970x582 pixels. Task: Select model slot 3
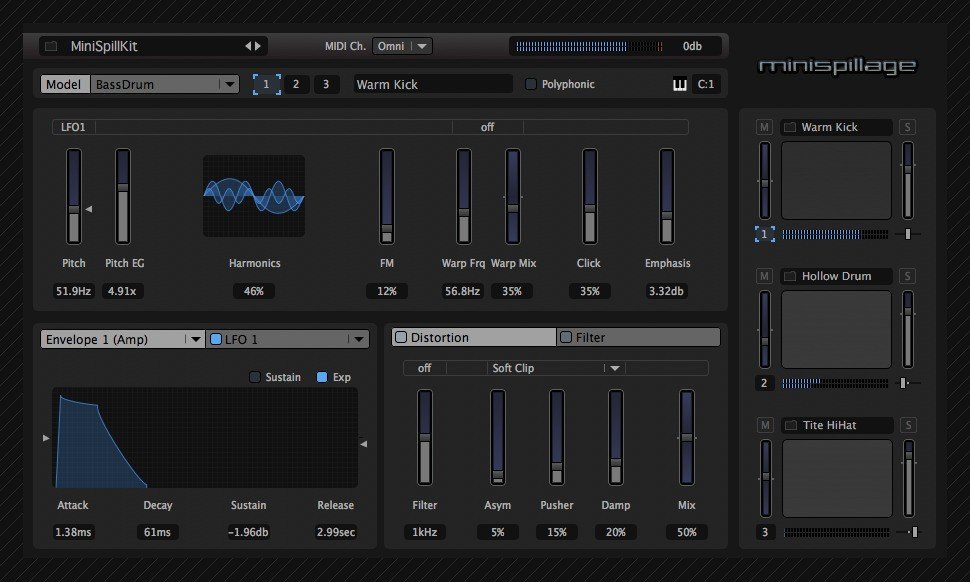pos(326,84)
